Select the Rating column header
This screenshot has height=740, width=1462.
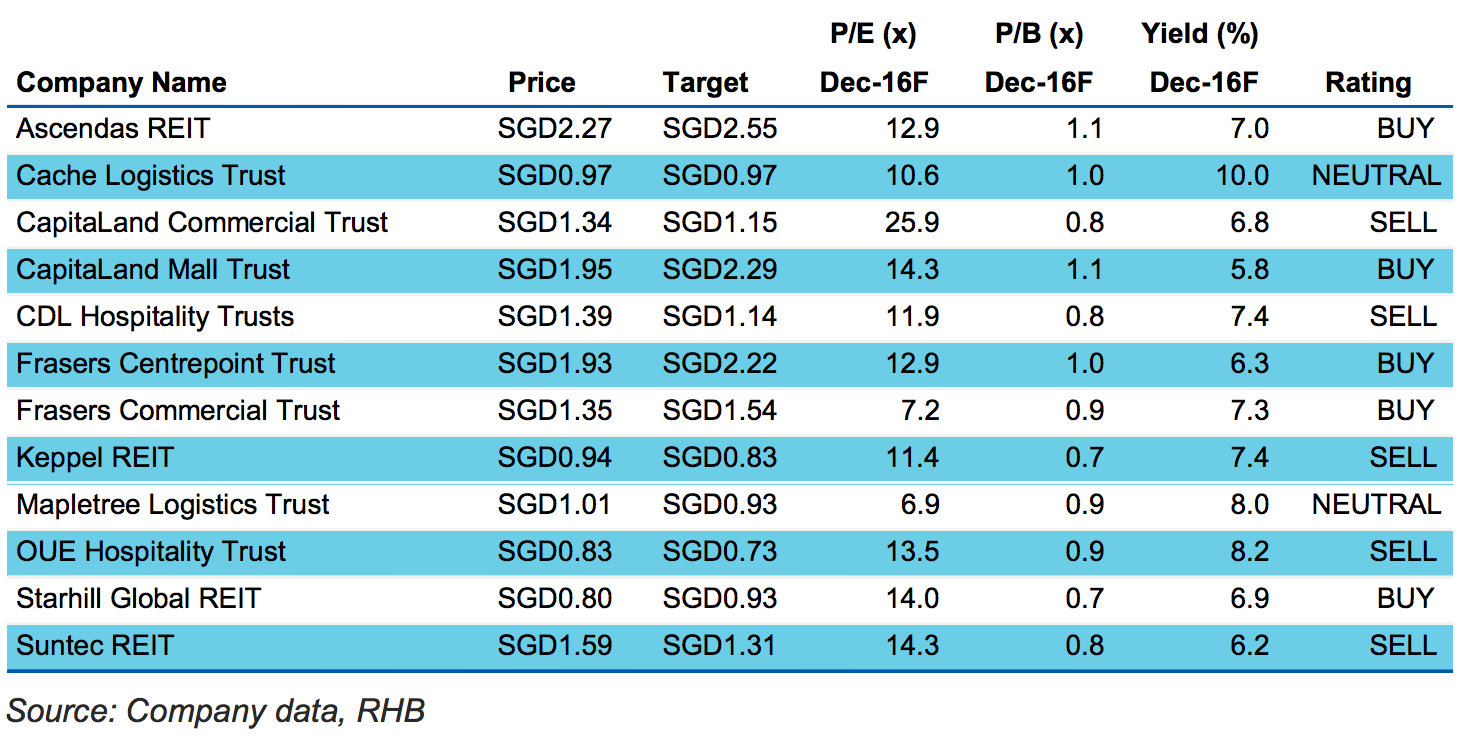(1368, 83)
